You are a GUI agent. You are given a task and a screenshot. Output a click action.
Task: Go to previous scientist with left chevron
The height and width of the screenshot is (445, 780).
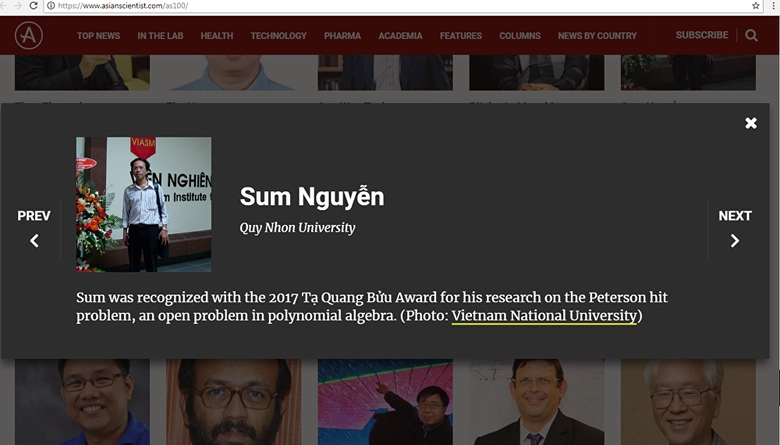coord(34,240)
